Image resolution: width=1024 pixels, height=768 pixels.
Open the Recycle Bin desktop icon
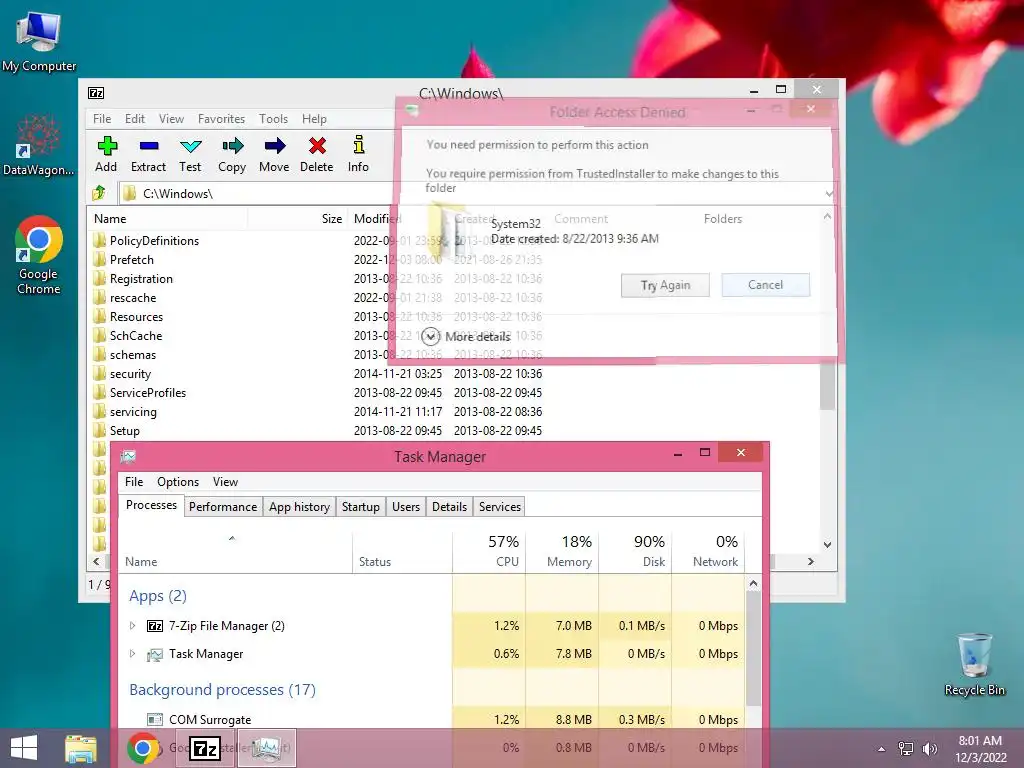974,664
